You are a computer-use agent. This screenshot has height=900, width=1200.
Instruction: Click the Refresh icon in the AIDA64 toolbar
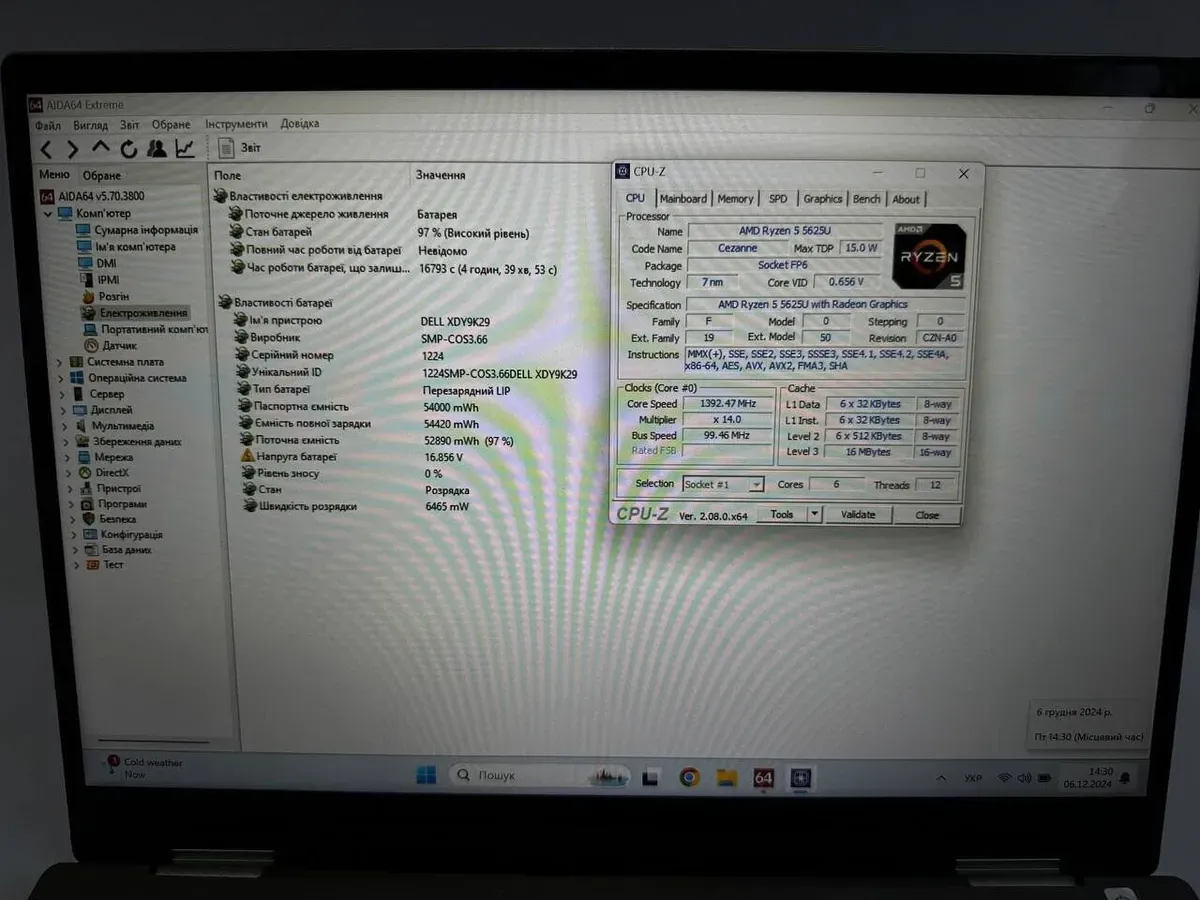(x=128, y=150)
